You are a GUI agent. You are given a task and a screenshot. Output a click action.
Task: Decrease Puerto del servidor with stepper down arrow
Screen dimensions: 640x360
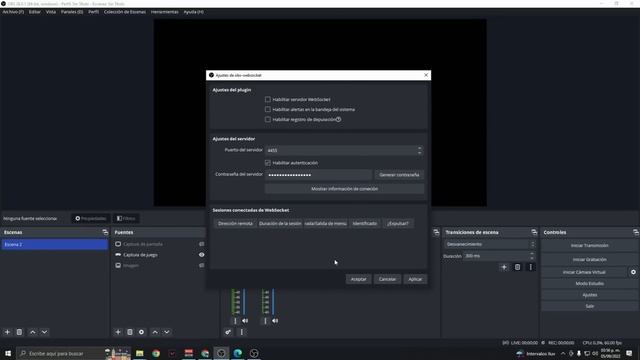pyautogui.click(x=420, y=153)
